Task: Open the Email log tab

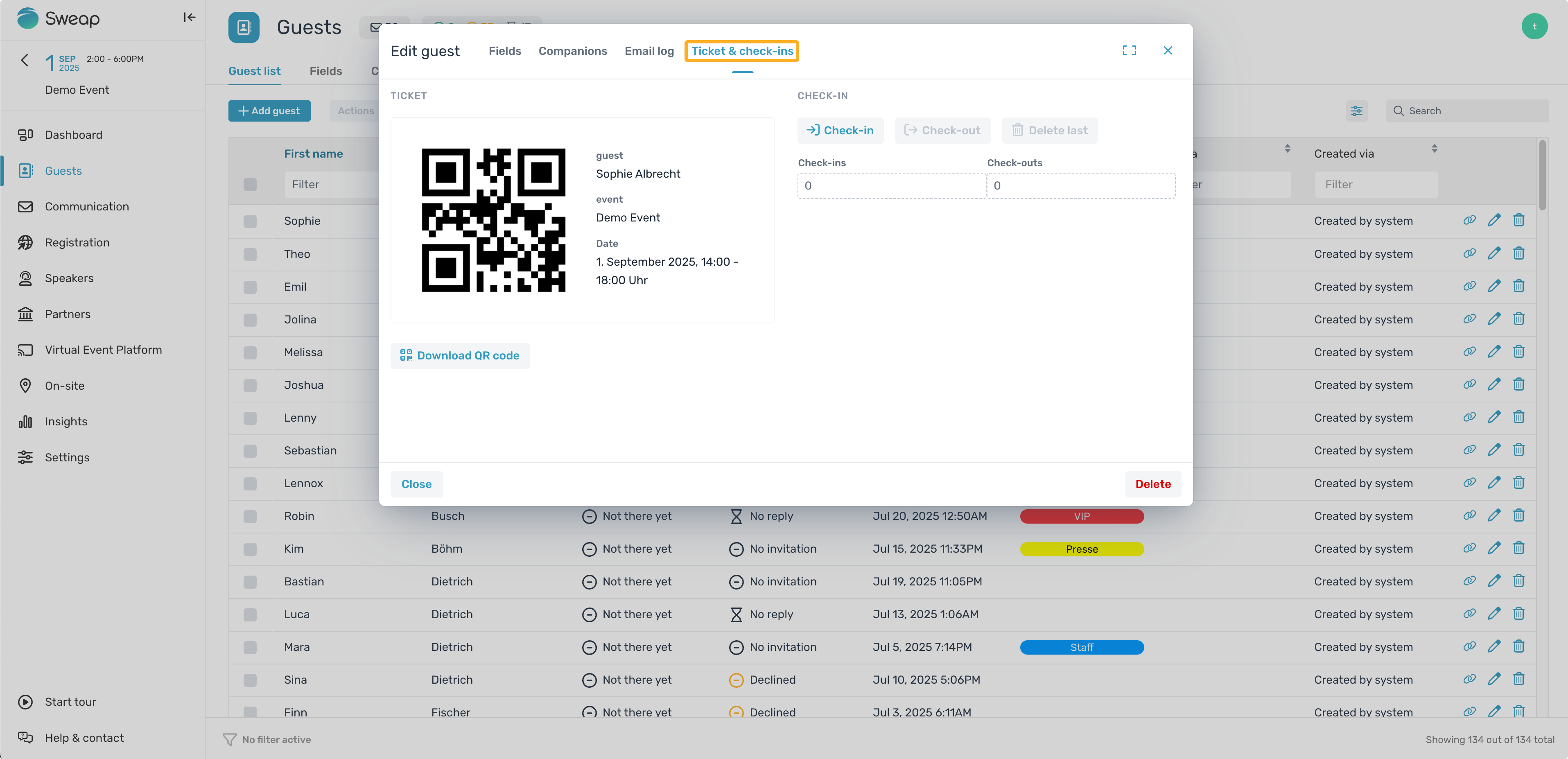Action: point(649,51)
